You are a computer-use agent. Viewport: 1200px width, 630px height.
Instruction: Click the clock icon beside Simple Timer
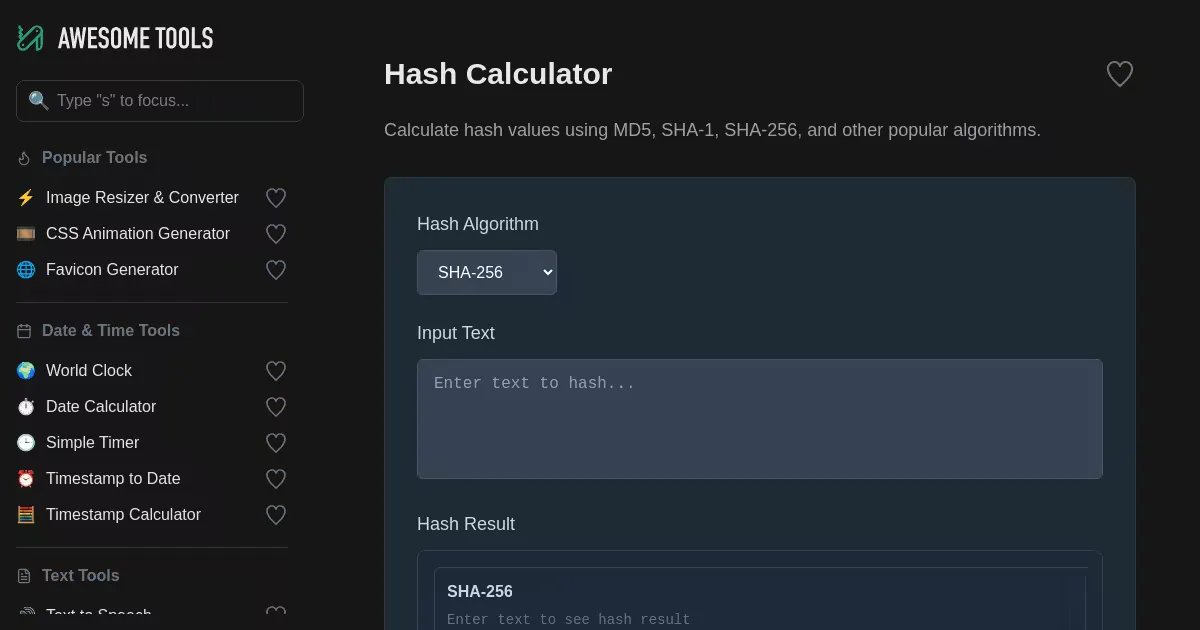(x=26, y=443)
